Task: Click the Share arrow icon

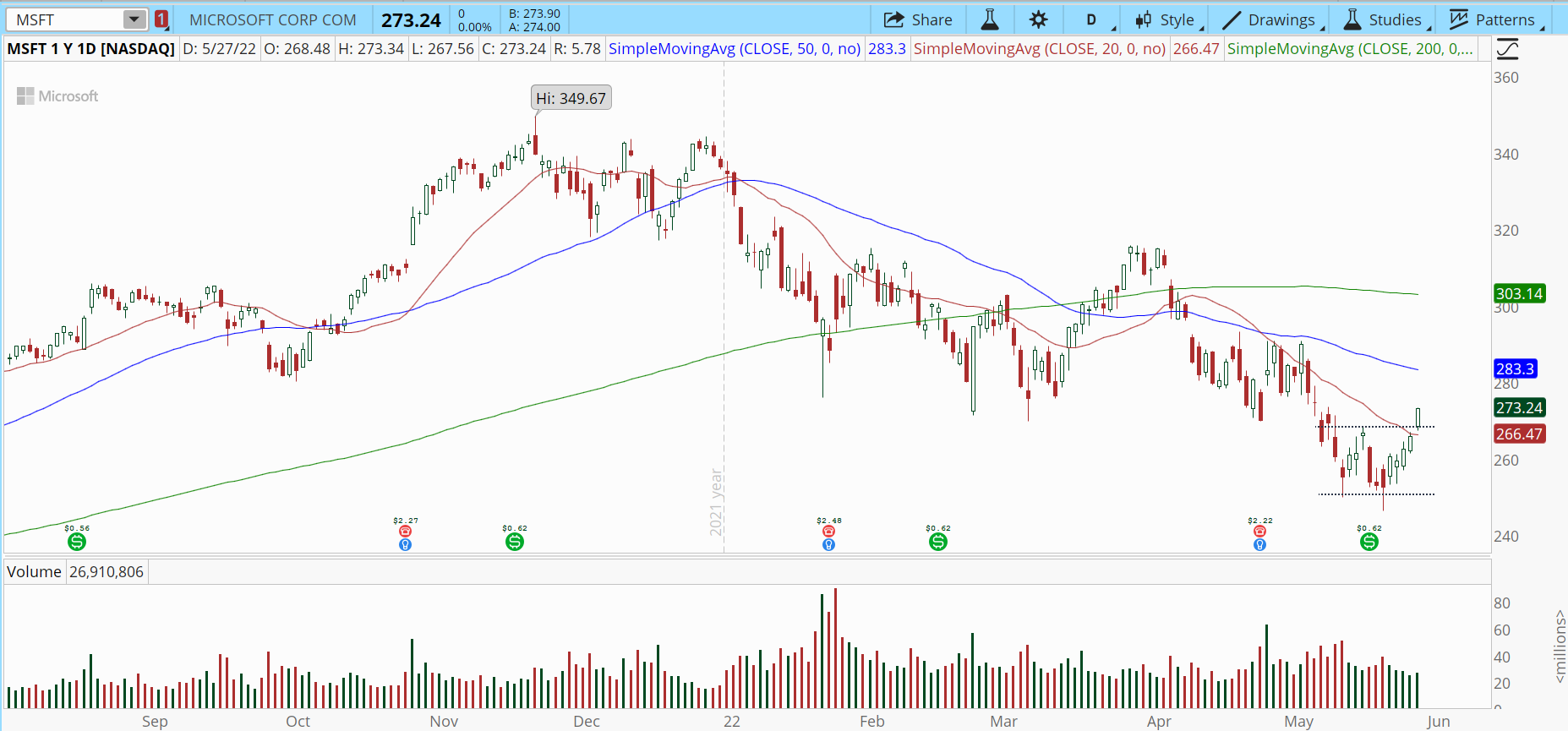Action: [893, 19]
